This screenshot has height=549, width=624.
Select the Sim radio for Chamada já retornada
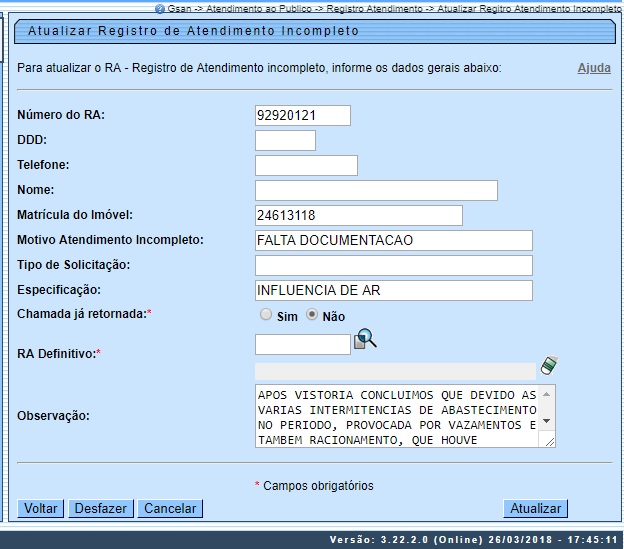click(266, 314)
